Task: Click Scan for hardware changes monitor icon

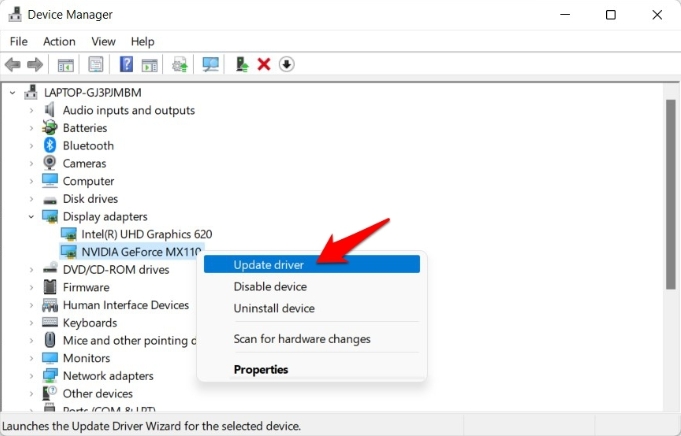Action: coord(211,65)
